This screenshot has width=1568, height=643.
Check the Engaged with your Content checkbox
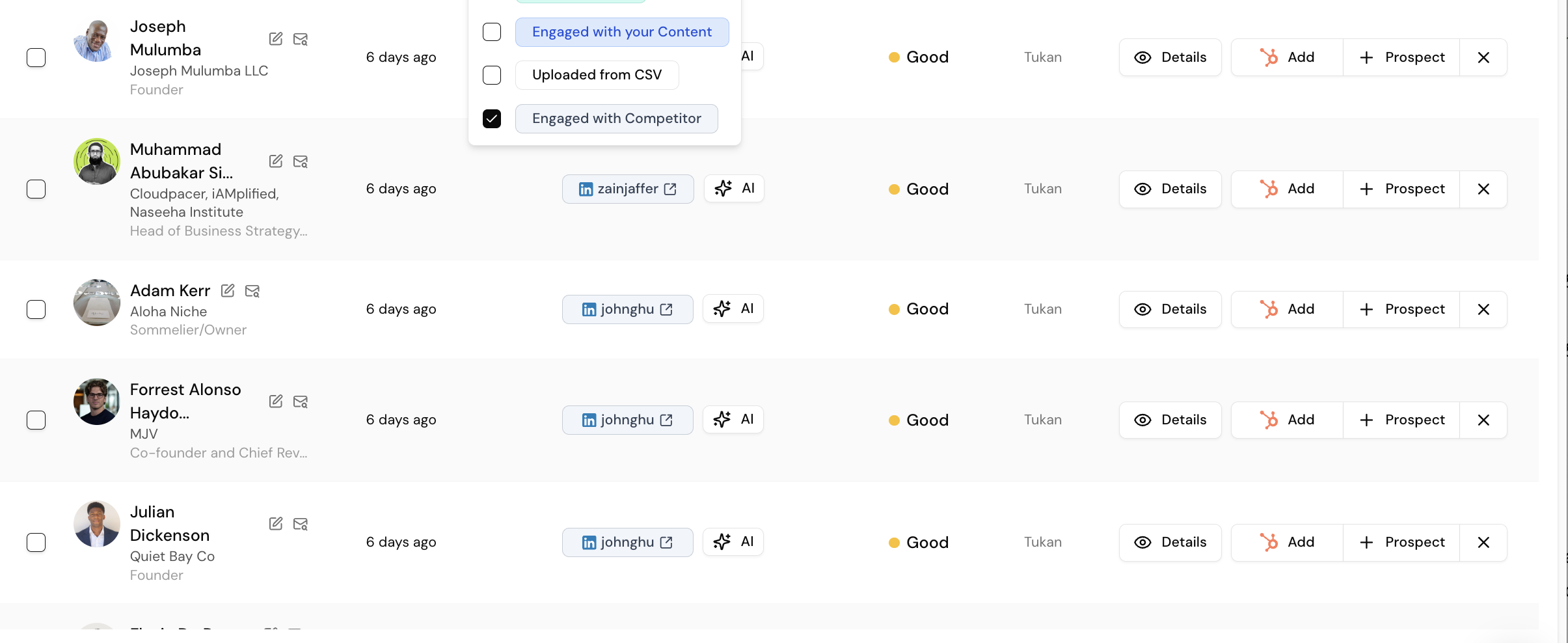tap(492, 32)
